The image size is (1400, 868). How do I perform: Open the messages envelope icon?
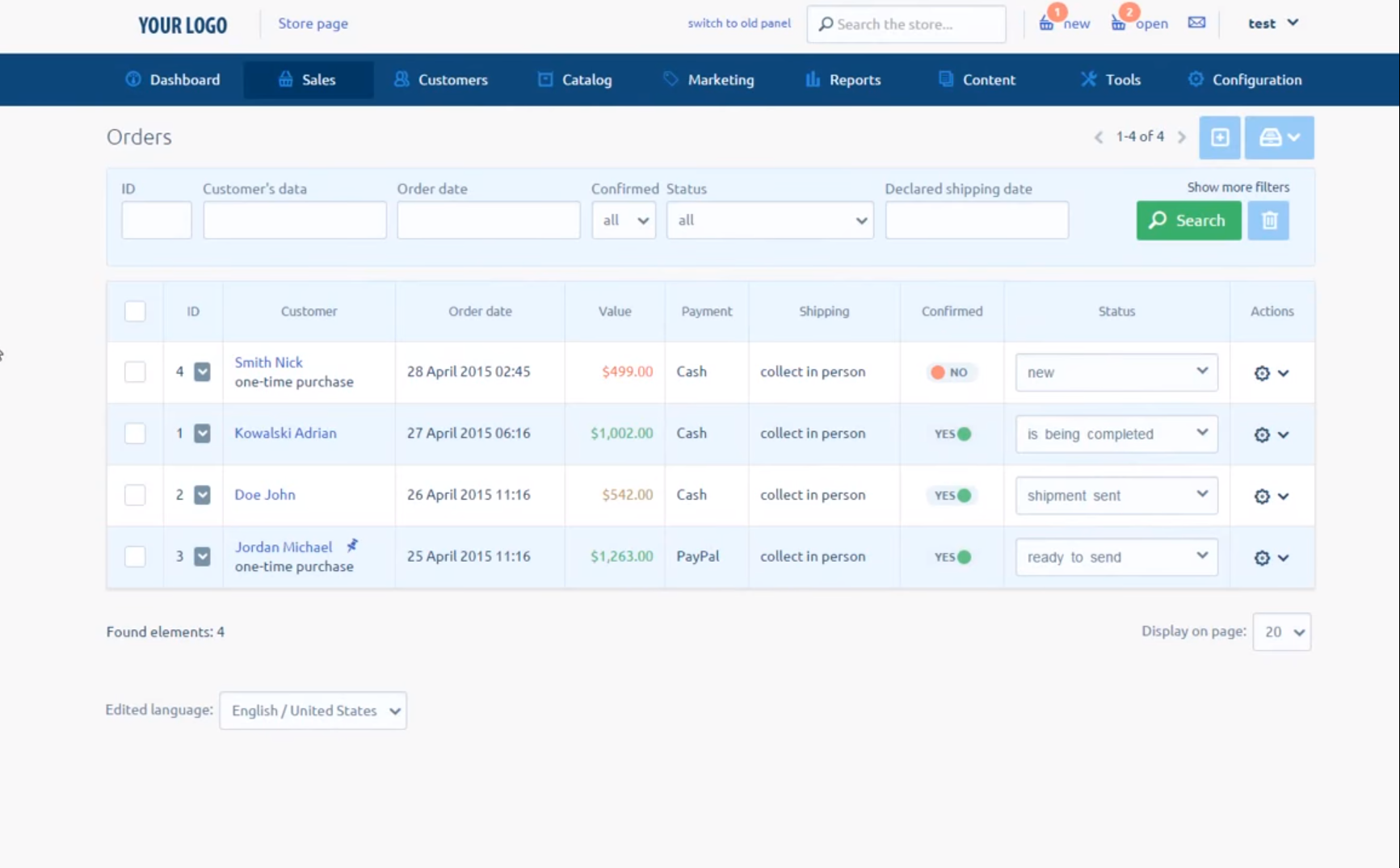1196,23
